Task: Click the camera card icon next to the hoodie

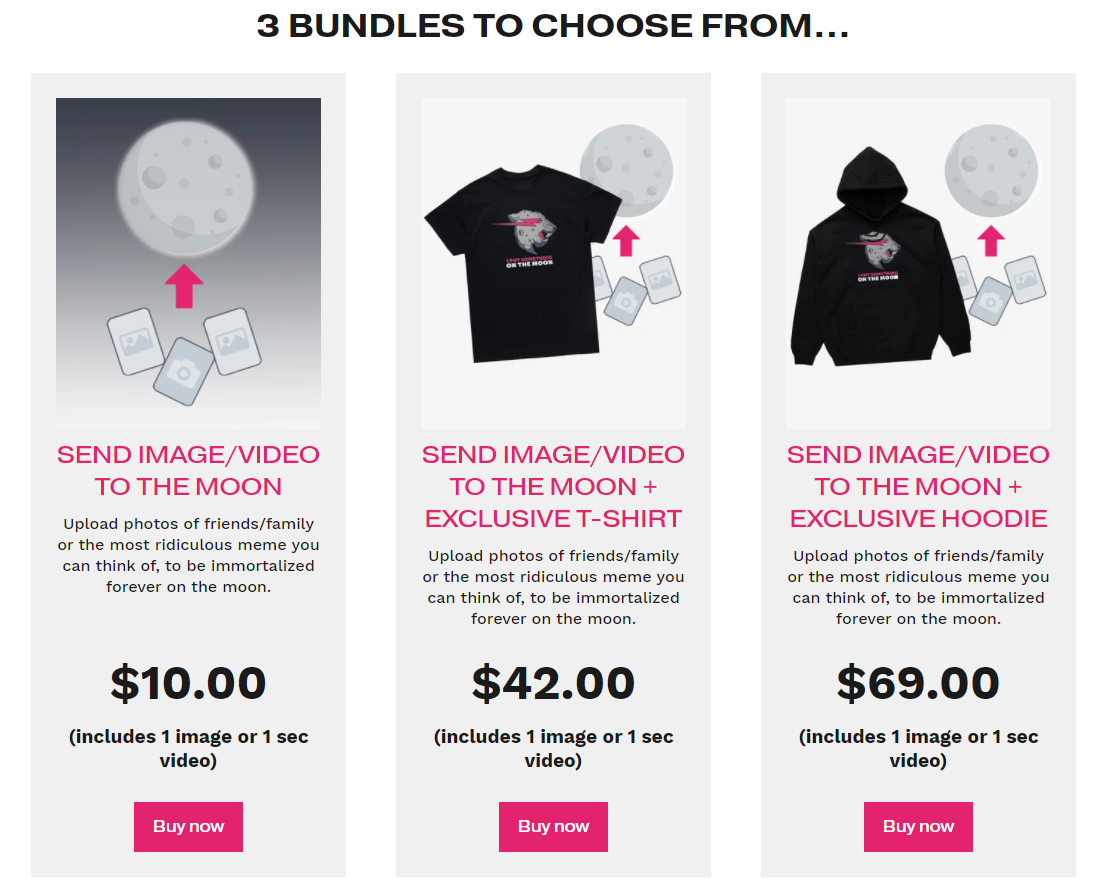Action: [991, 301]
